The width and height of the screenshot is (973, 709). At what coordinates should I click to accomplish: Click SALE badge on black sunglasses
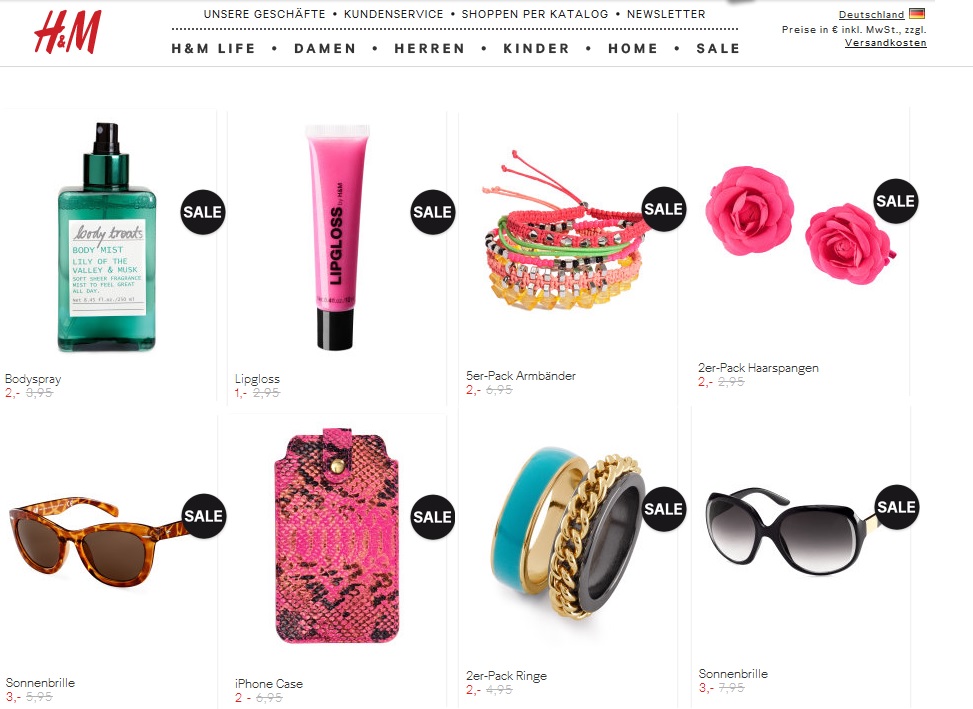pos(896,507)
